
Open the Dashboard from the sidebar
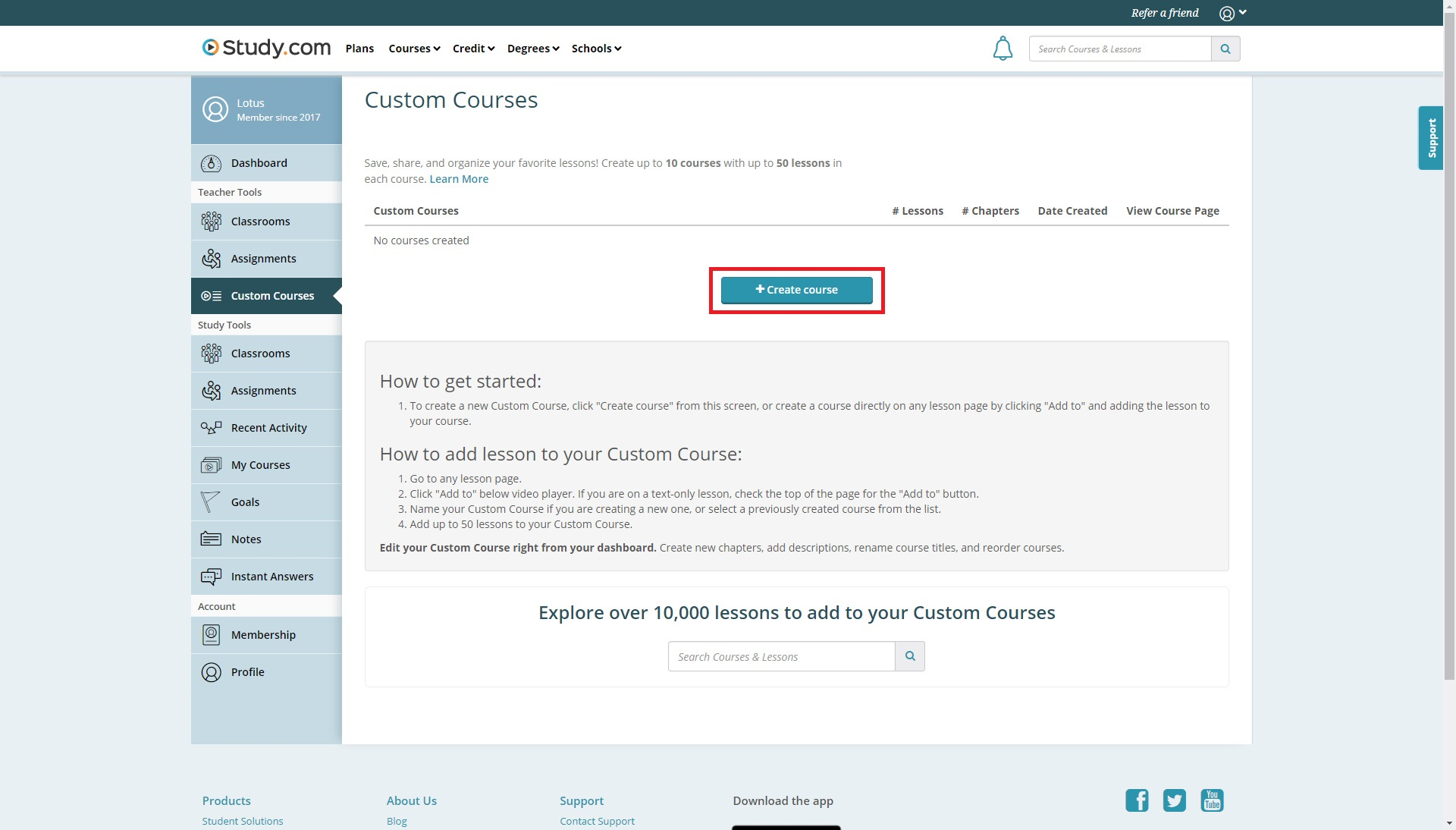click(259, 162)
